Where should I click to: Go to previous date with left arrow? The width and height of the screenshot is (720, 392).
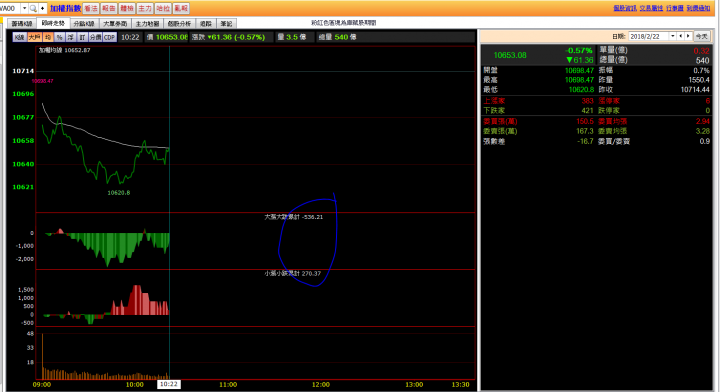pos(681,36)
